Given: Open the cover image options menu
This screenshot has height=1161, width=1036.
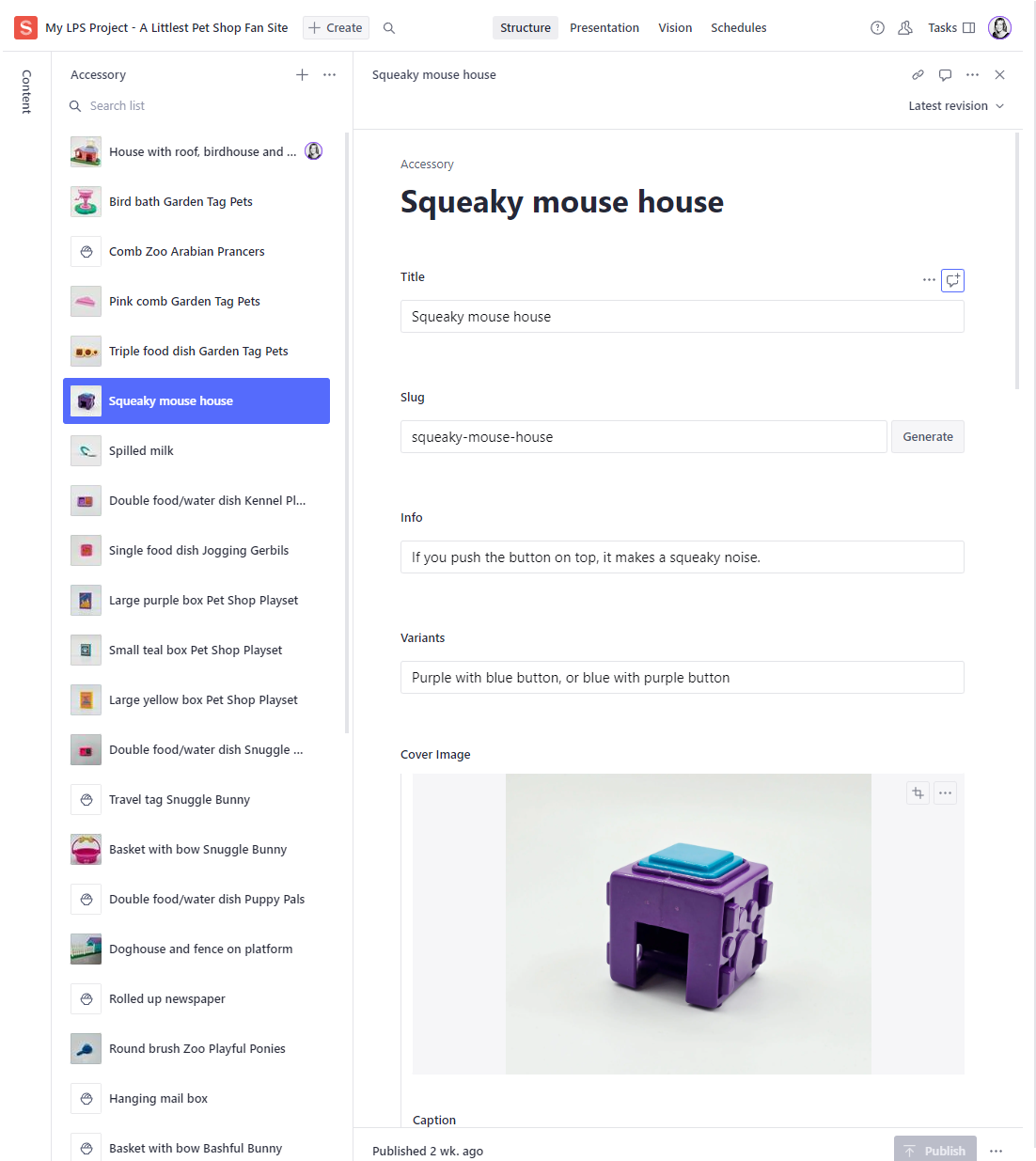Looking at the screenshot, I should point(945,792).
